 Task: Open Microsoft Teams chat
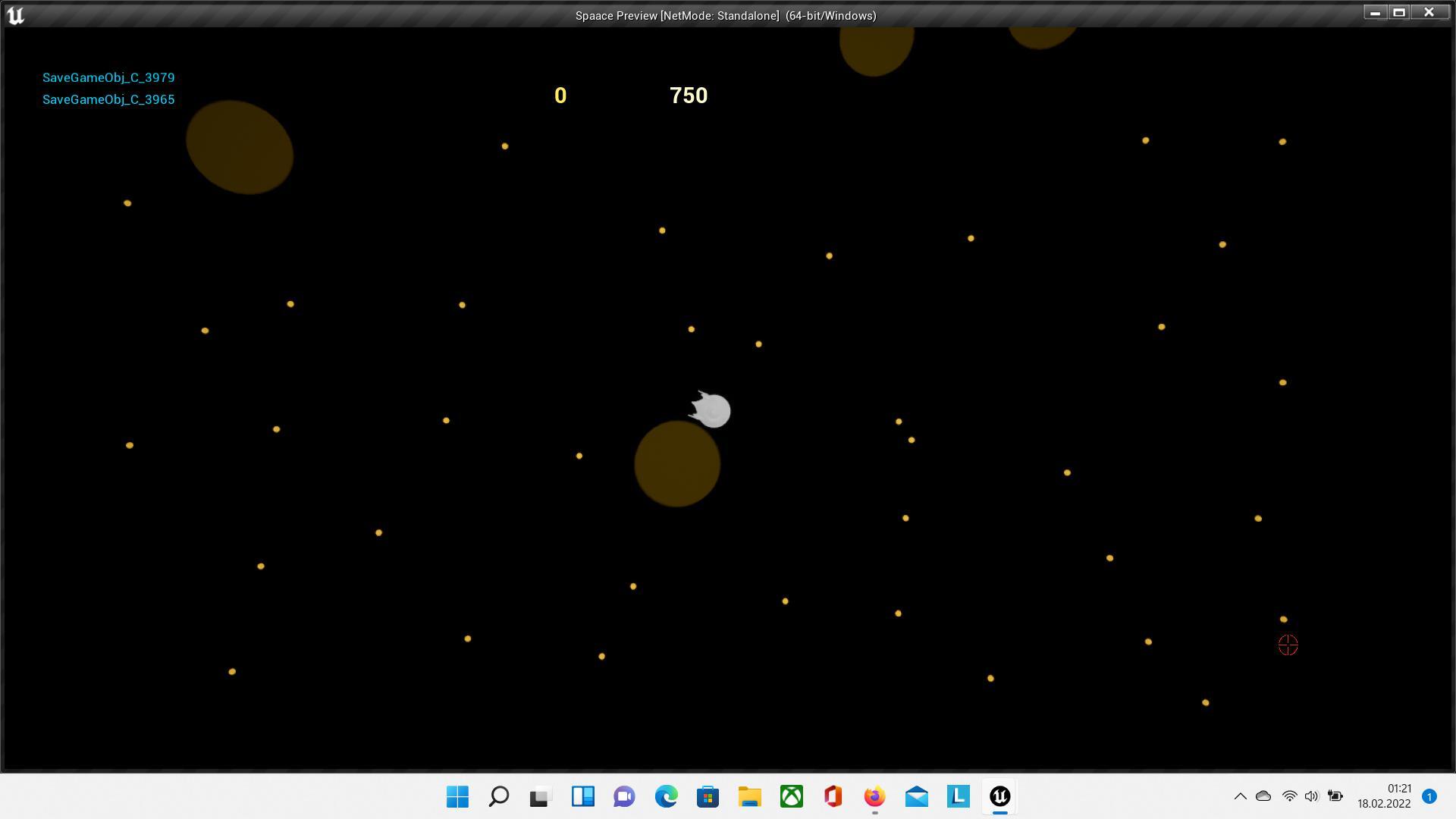click(623, 796)
